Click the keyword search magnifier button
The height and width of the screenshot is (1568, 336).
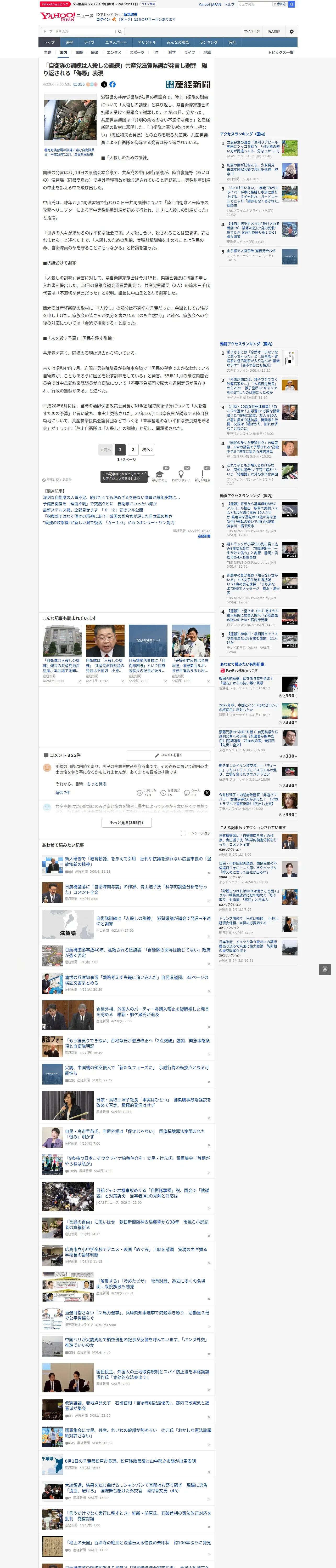tap(120, 32)
